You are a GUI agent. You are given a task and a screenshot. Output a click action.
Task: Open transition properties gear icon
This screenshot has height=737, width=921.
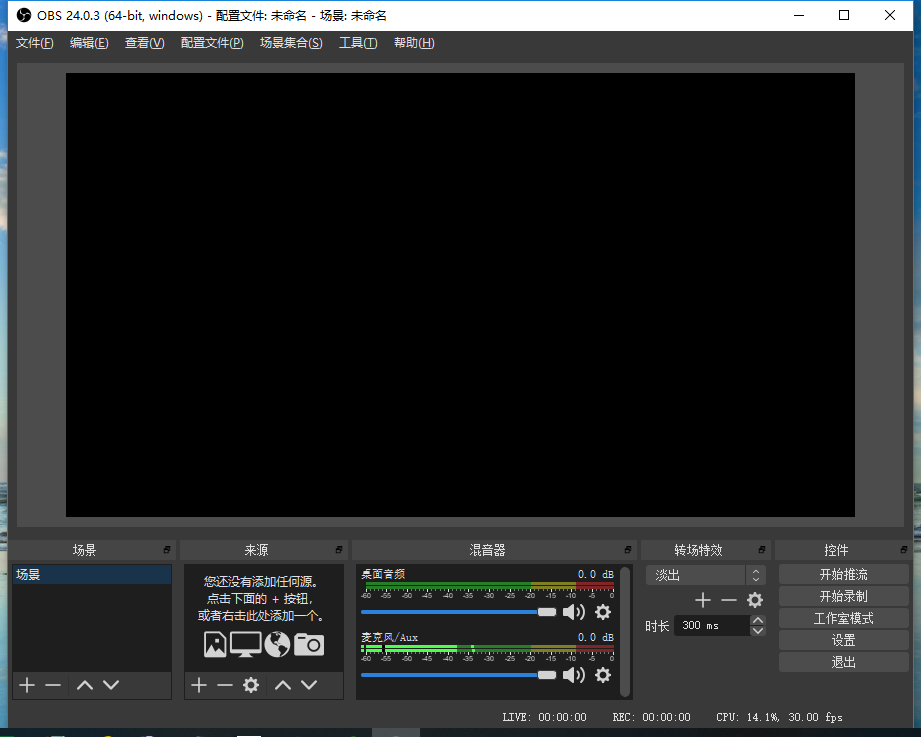[x=755, y=600]
